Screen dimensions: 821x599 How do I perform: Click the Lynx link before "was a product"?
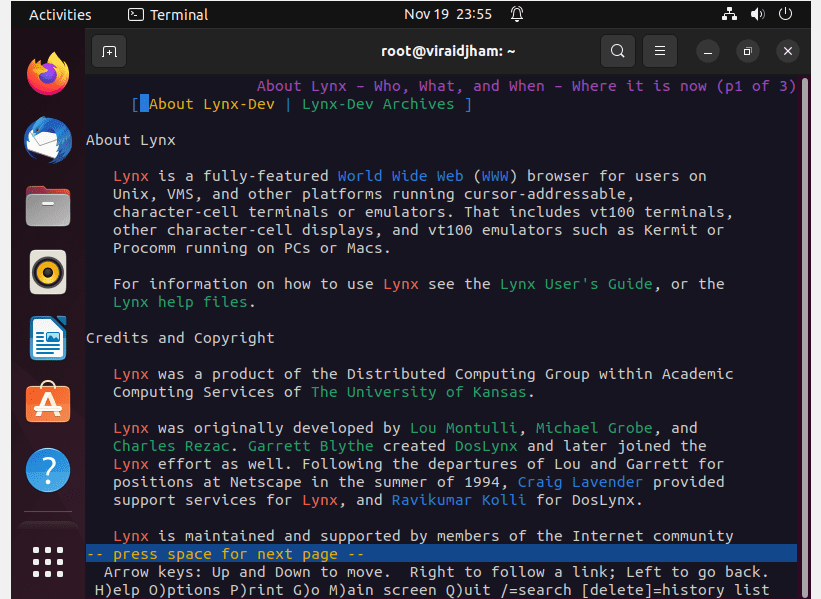tap(131, 374)
